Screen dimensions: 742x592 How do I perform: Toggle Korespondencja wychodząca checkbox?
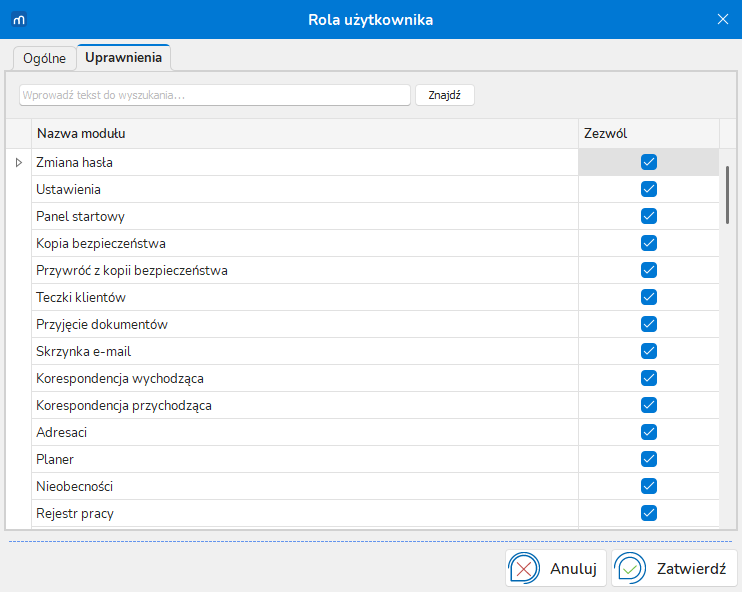pos(649,378)
